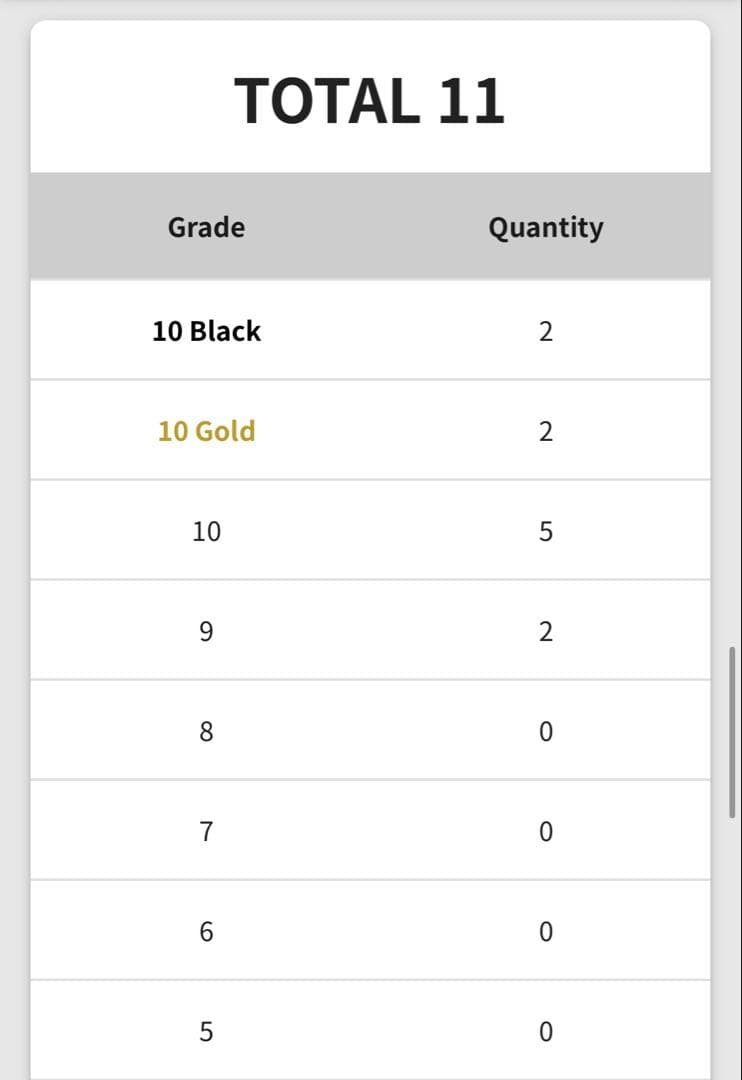Click the quantity in the grade 7 row
This screenshot has height=1080, width=742.
[x=545, y=831]
